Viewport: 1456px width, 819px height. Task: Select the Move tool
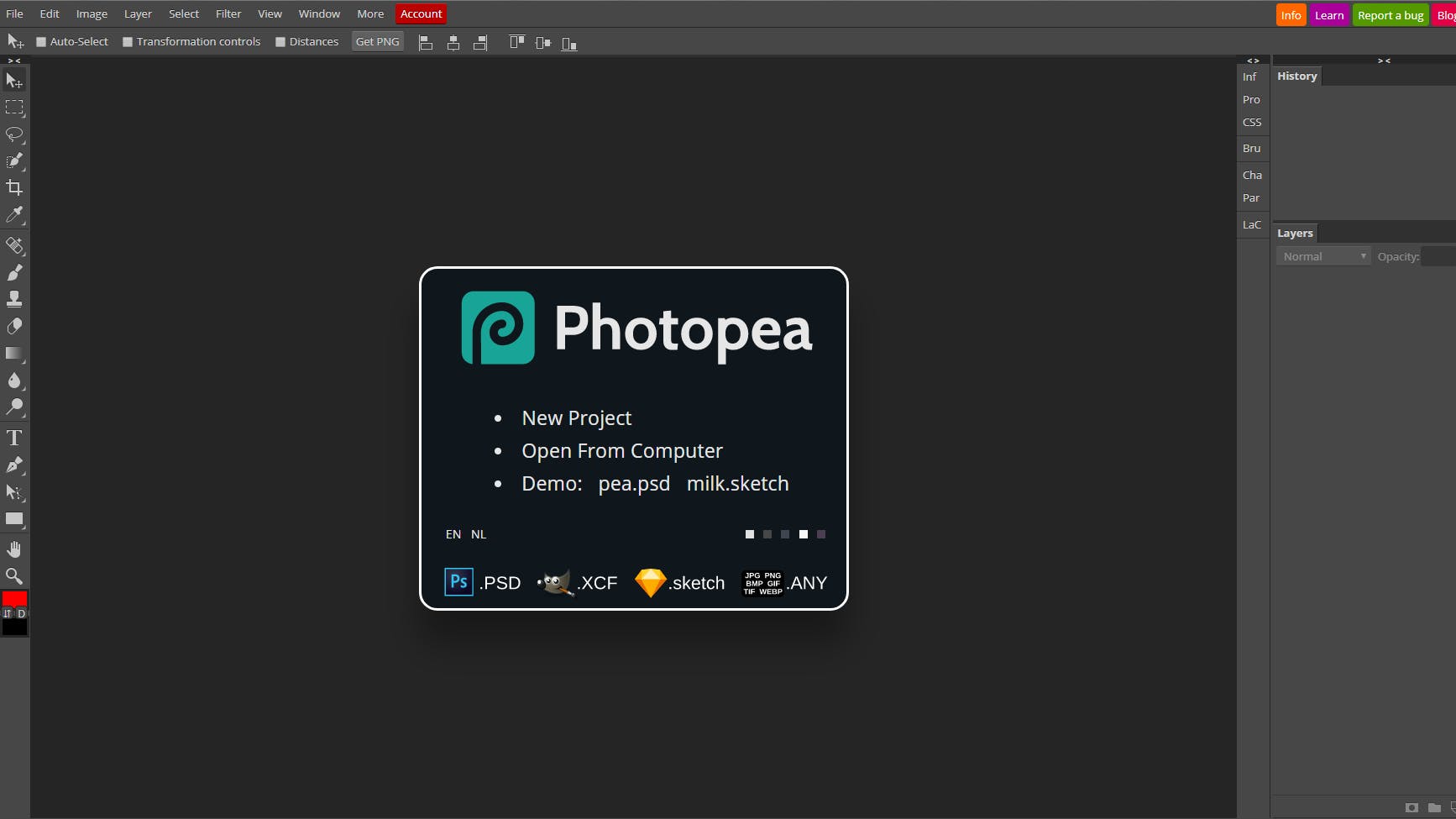click(13, 80)
